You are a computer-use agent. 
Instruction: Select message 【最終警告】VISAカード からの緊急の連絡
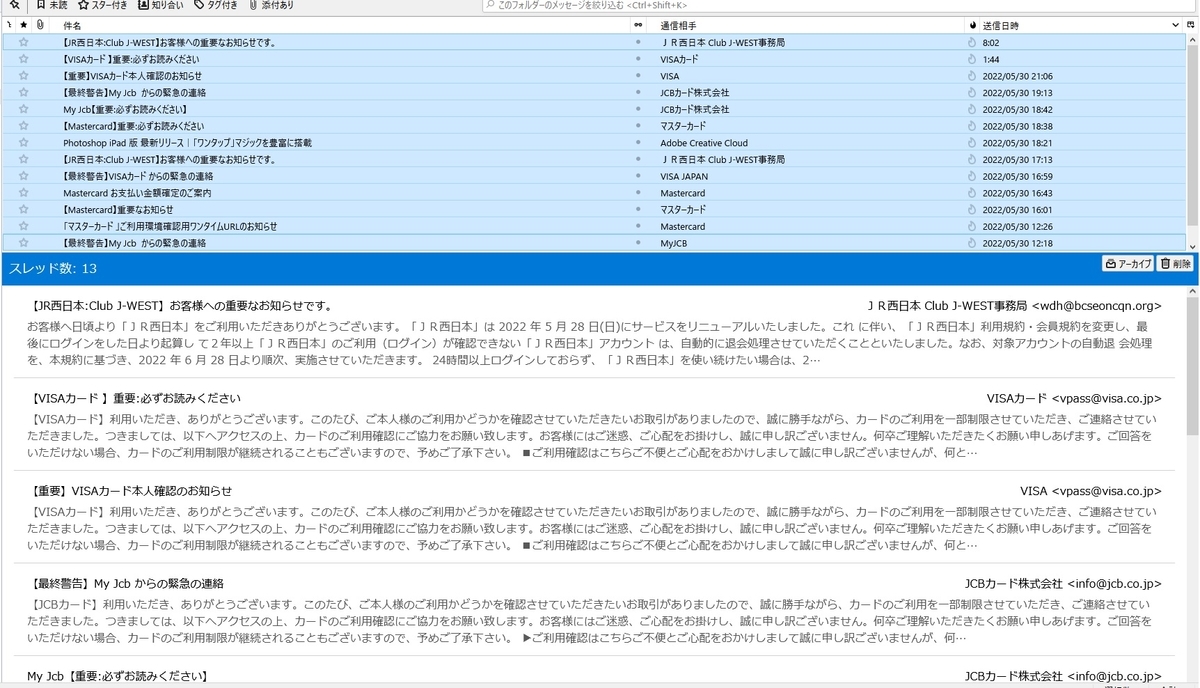(x=138, y=176)
